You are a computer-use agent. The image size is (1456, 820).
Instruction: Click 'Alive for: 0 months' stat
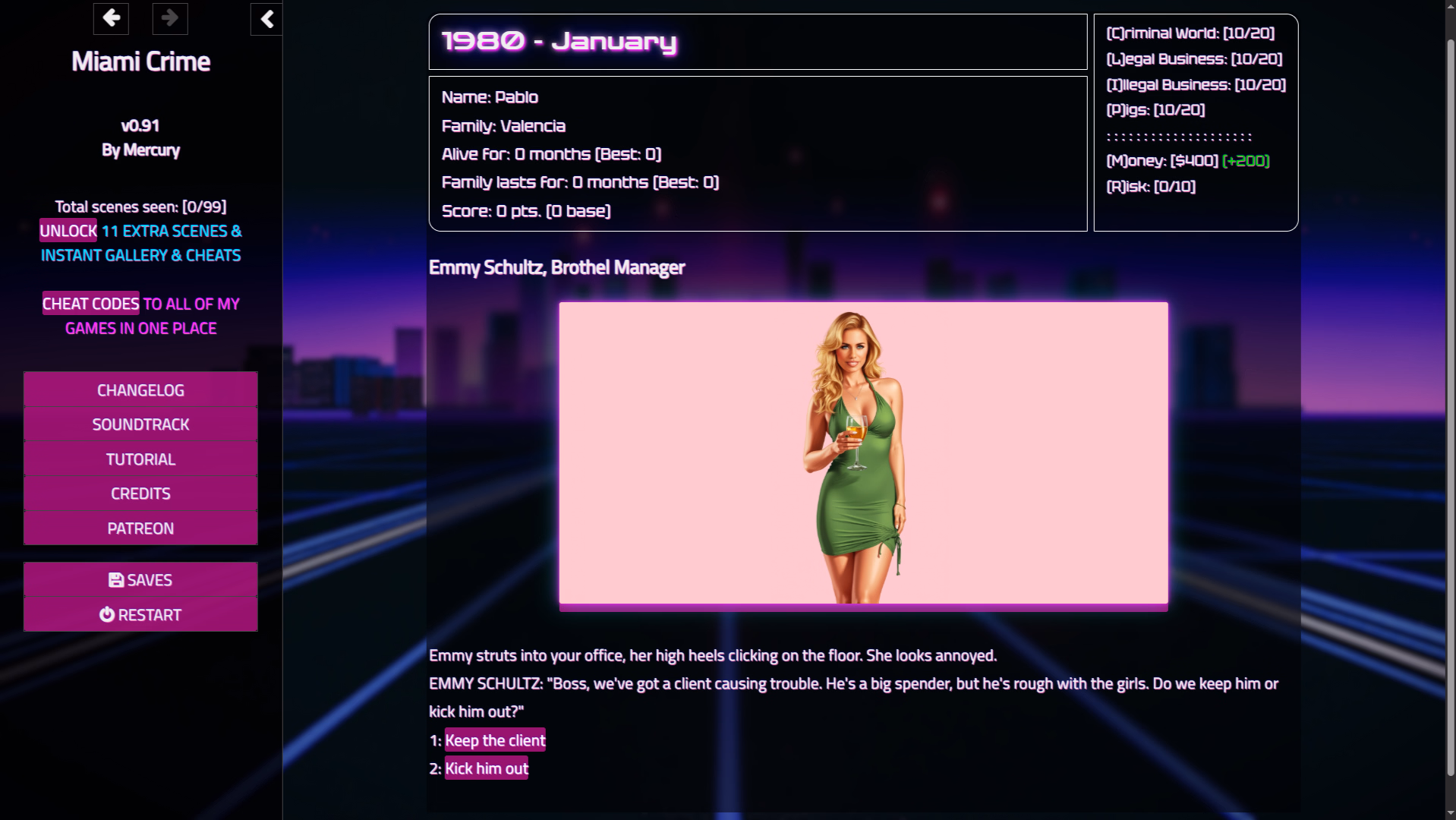tap(551, 154)
